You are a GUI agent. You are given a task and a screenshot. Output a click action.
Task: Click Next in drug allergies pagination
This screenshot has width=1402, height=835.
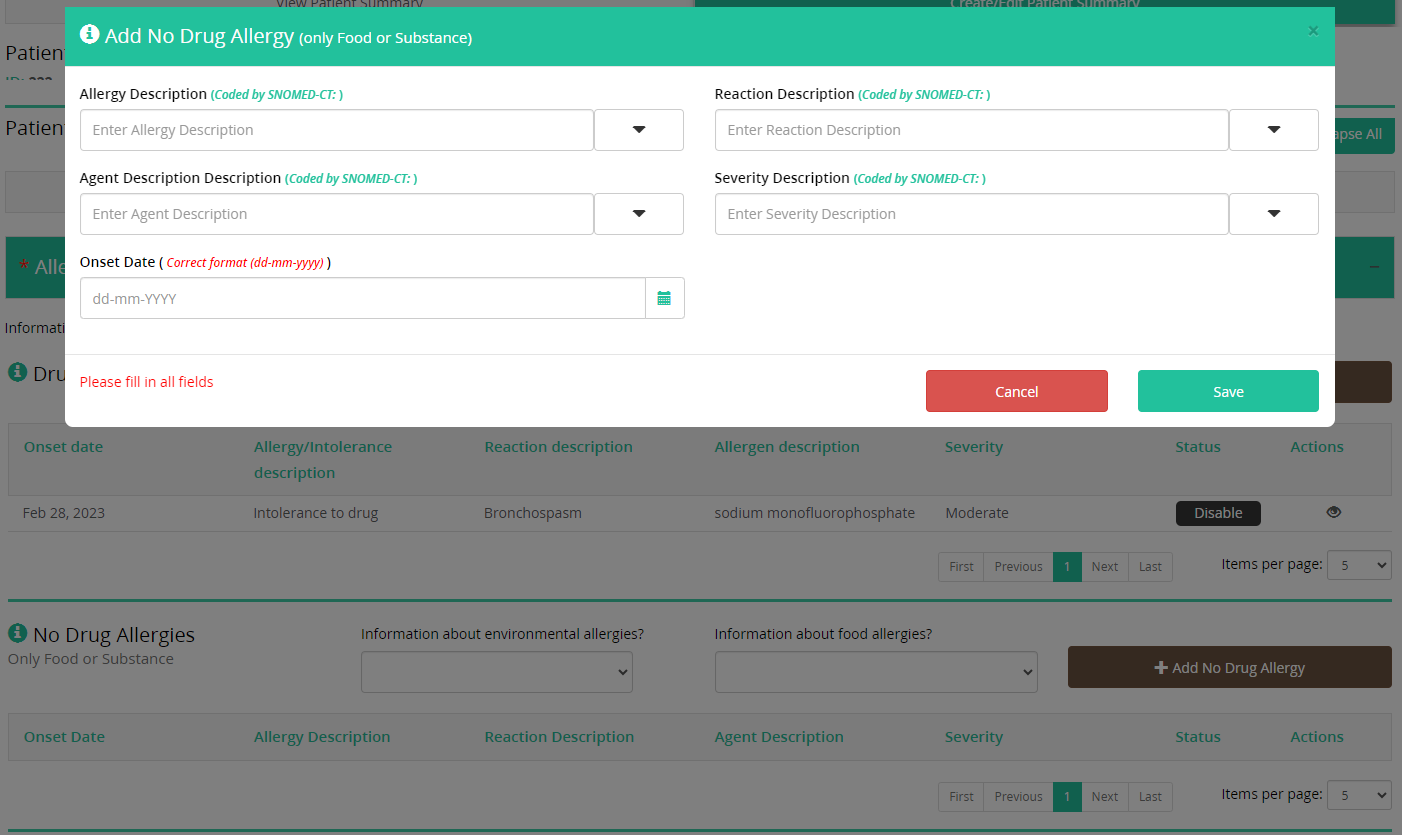(1104, 567)
